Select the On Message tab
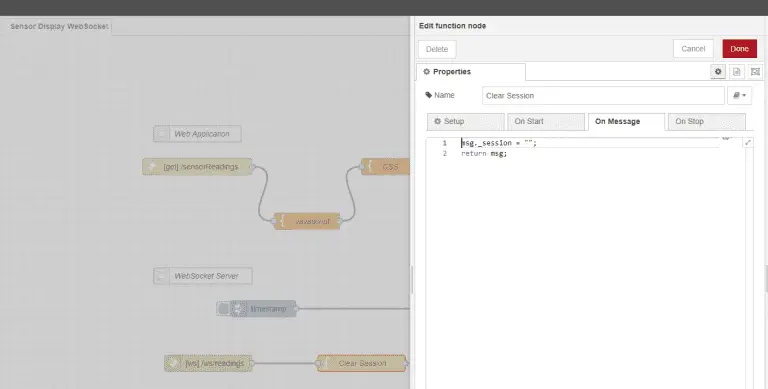This screenshot has width=768, height=389. [x=626, y=122]
